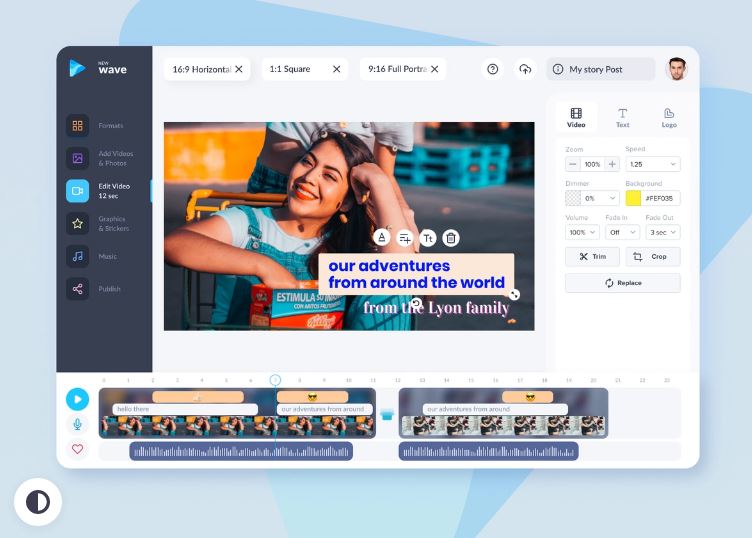Click the Wave logo icon
This screenshot has width=752, height=538.
pyautogui.click(x=77, y=68)
